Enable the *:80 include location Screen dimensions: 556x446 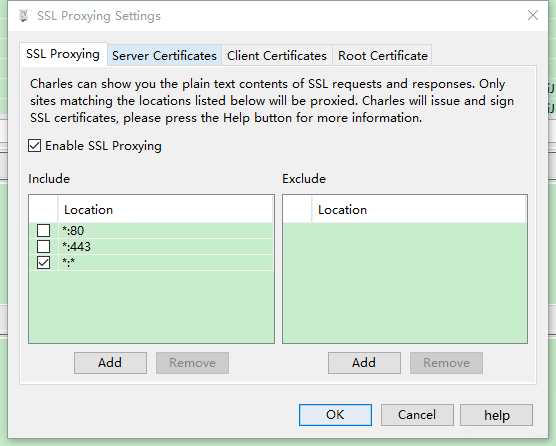[x=44, y=230]
